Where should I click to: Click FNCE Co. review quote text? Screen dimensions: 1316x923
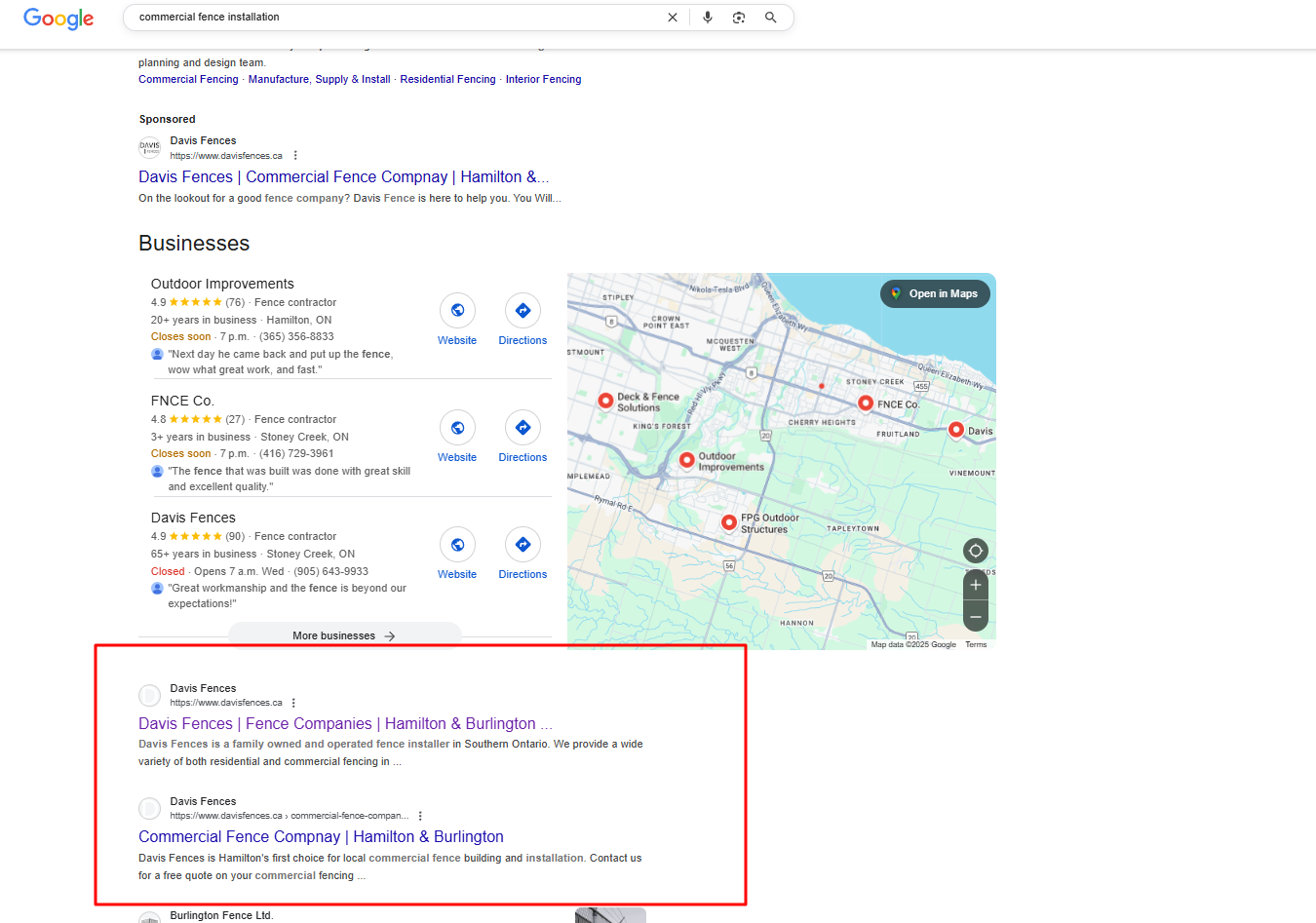click(290, 479)
